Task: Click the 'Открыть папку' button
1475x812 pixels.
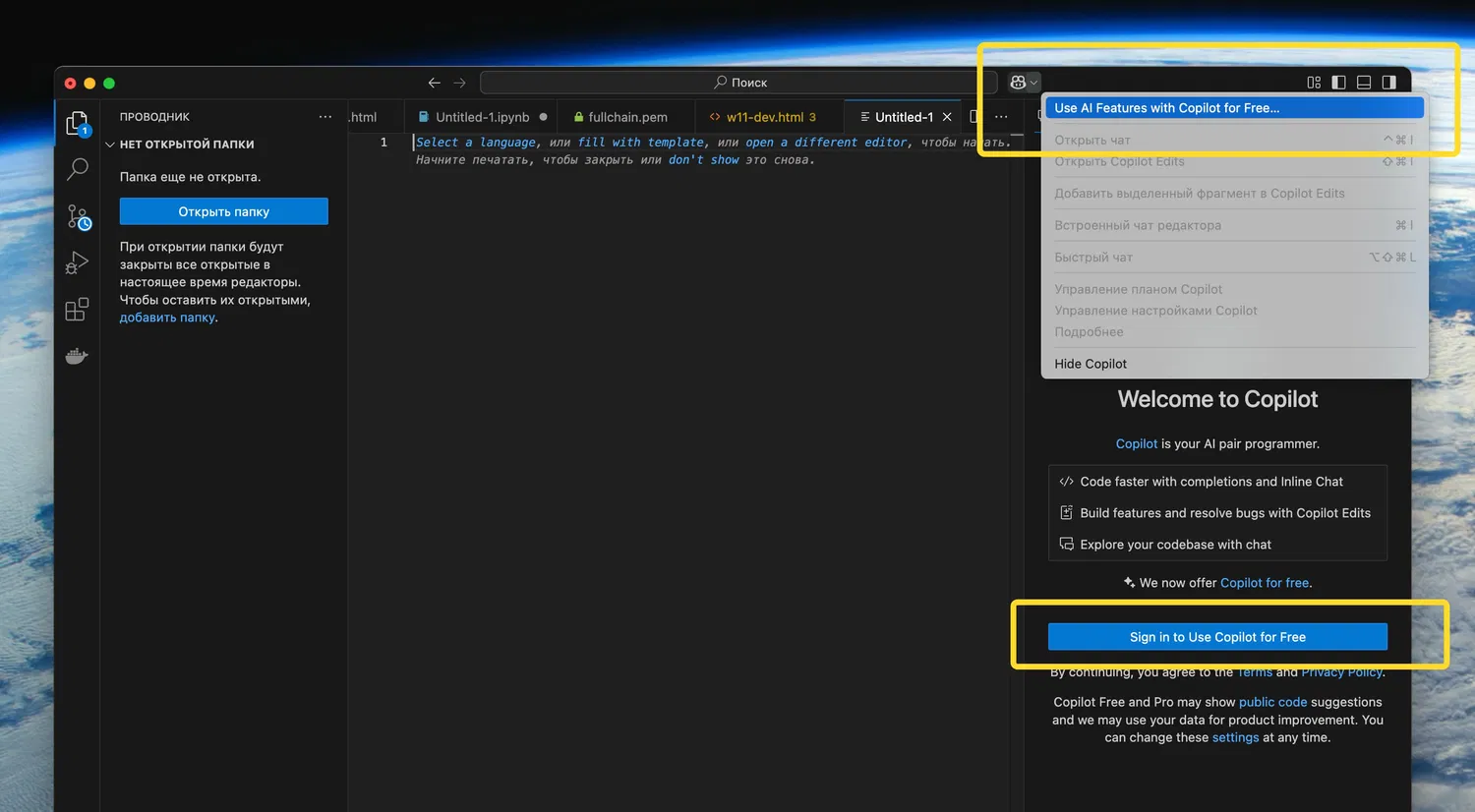Action: (224, 211)
